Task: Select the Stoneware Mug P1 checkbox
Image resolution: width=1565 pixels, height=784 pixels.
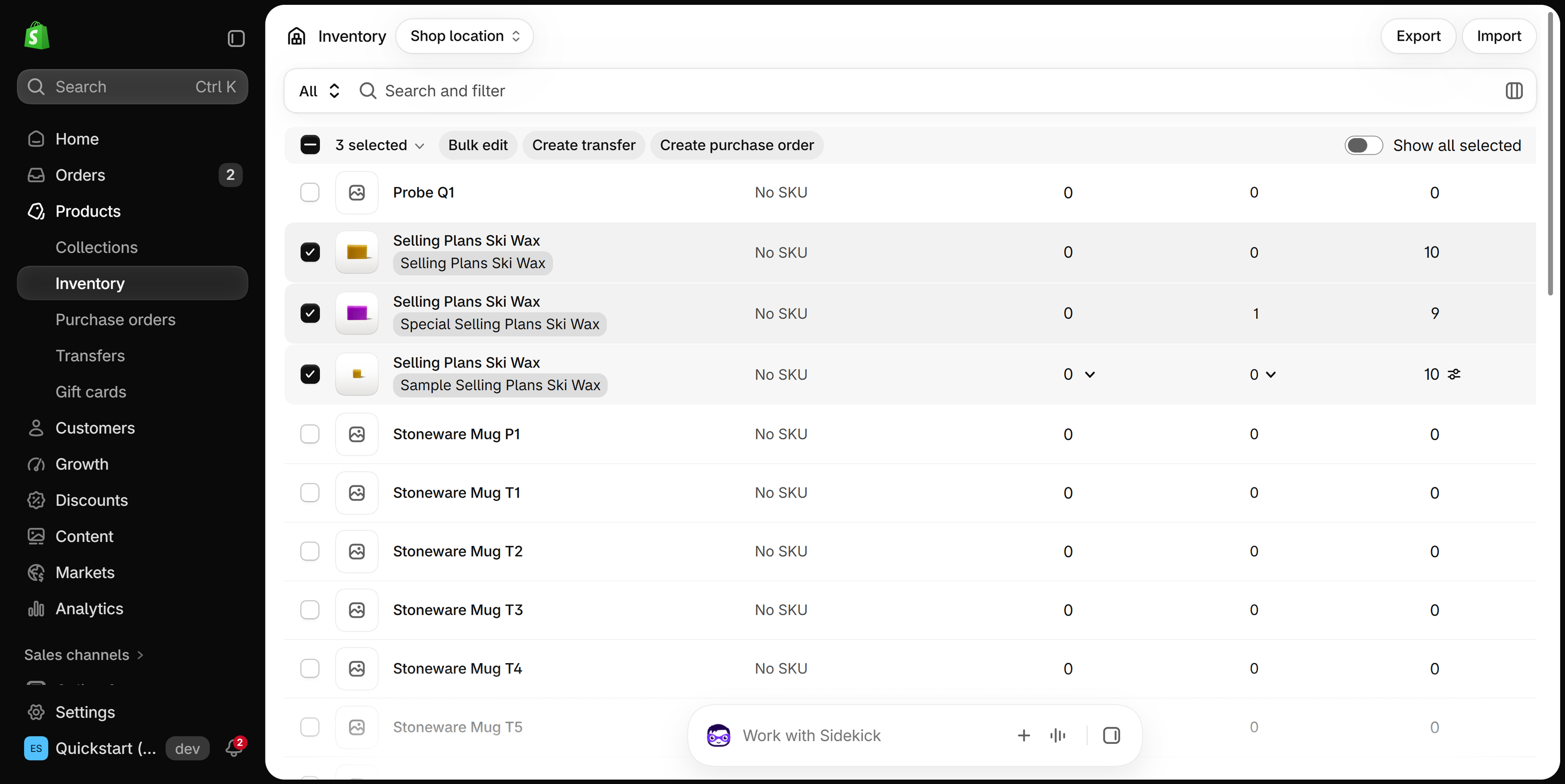Action: point(310,434)
